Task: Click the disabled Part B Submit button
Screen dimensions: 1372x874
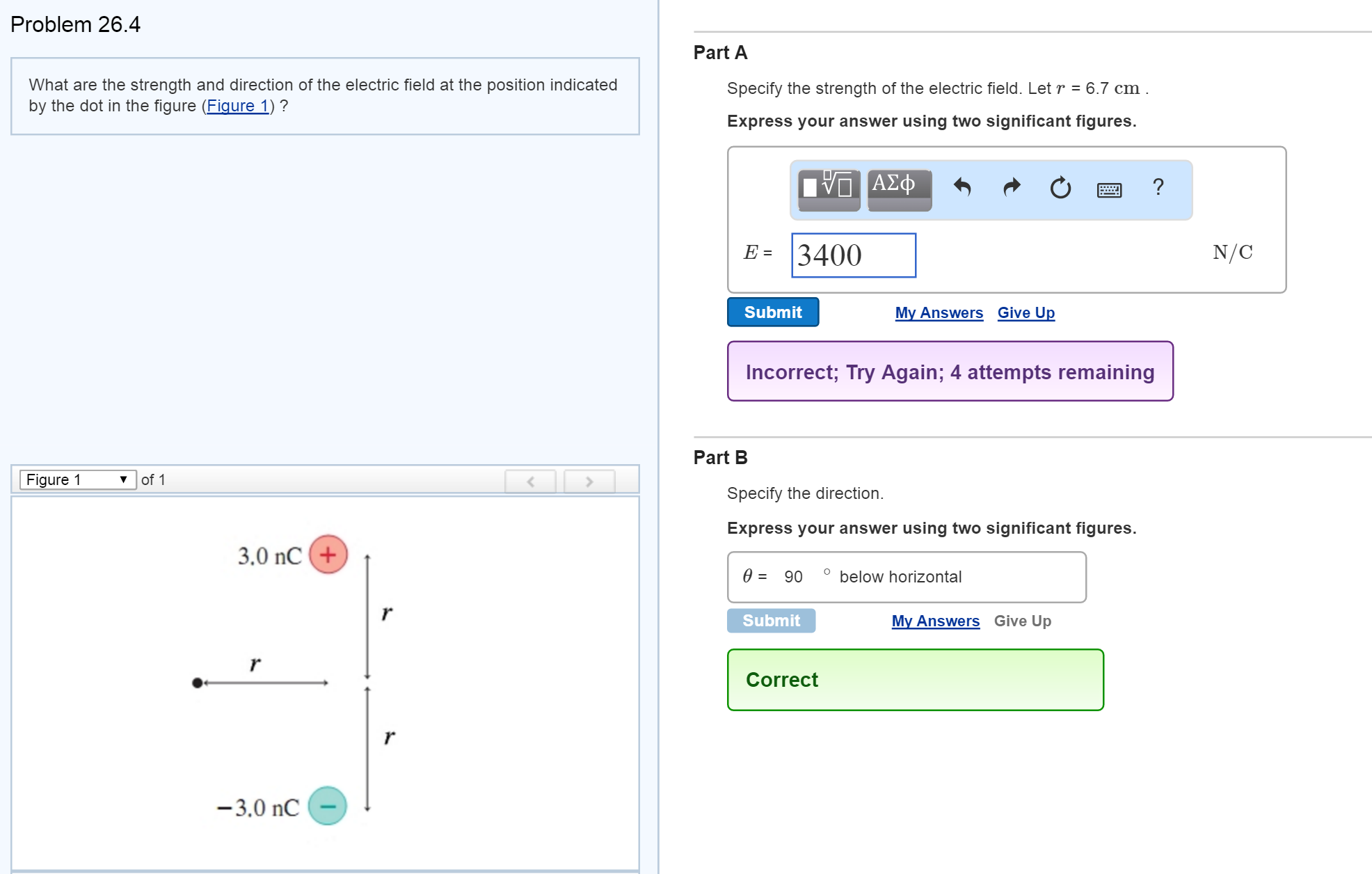Action: coord(771,621)
